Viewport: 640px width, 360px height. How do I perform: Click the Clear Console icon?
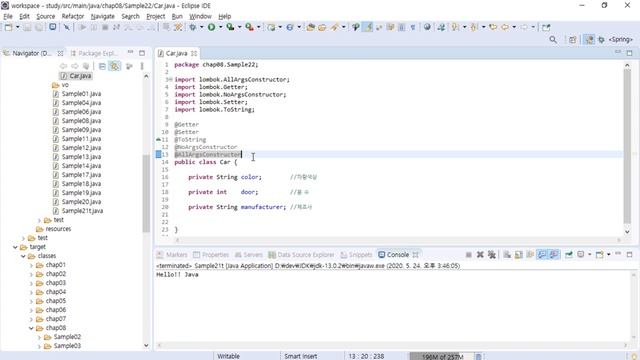[507, 255]
